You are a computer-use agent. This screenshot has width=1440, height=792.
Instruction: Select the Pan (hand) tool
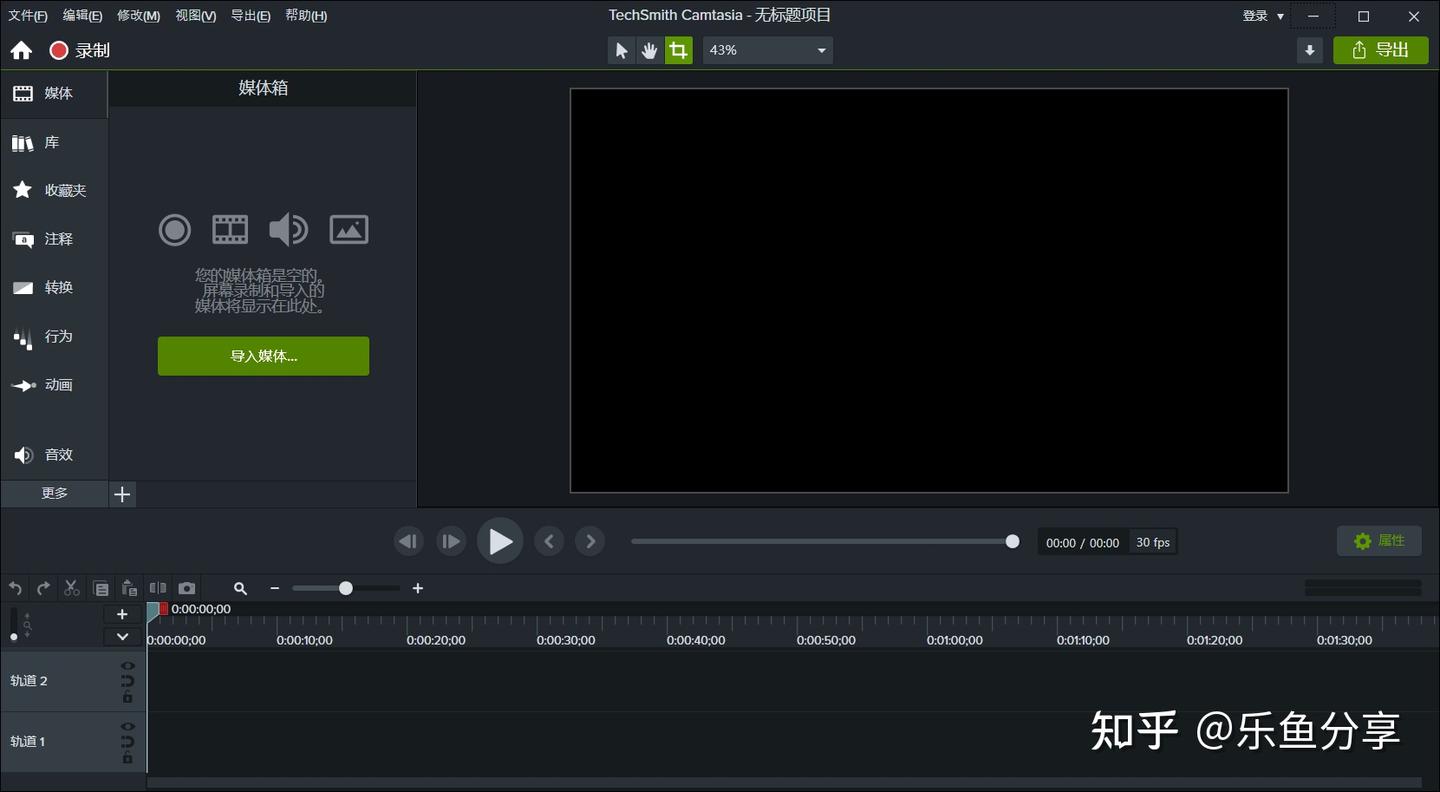(x=649, y=49)
